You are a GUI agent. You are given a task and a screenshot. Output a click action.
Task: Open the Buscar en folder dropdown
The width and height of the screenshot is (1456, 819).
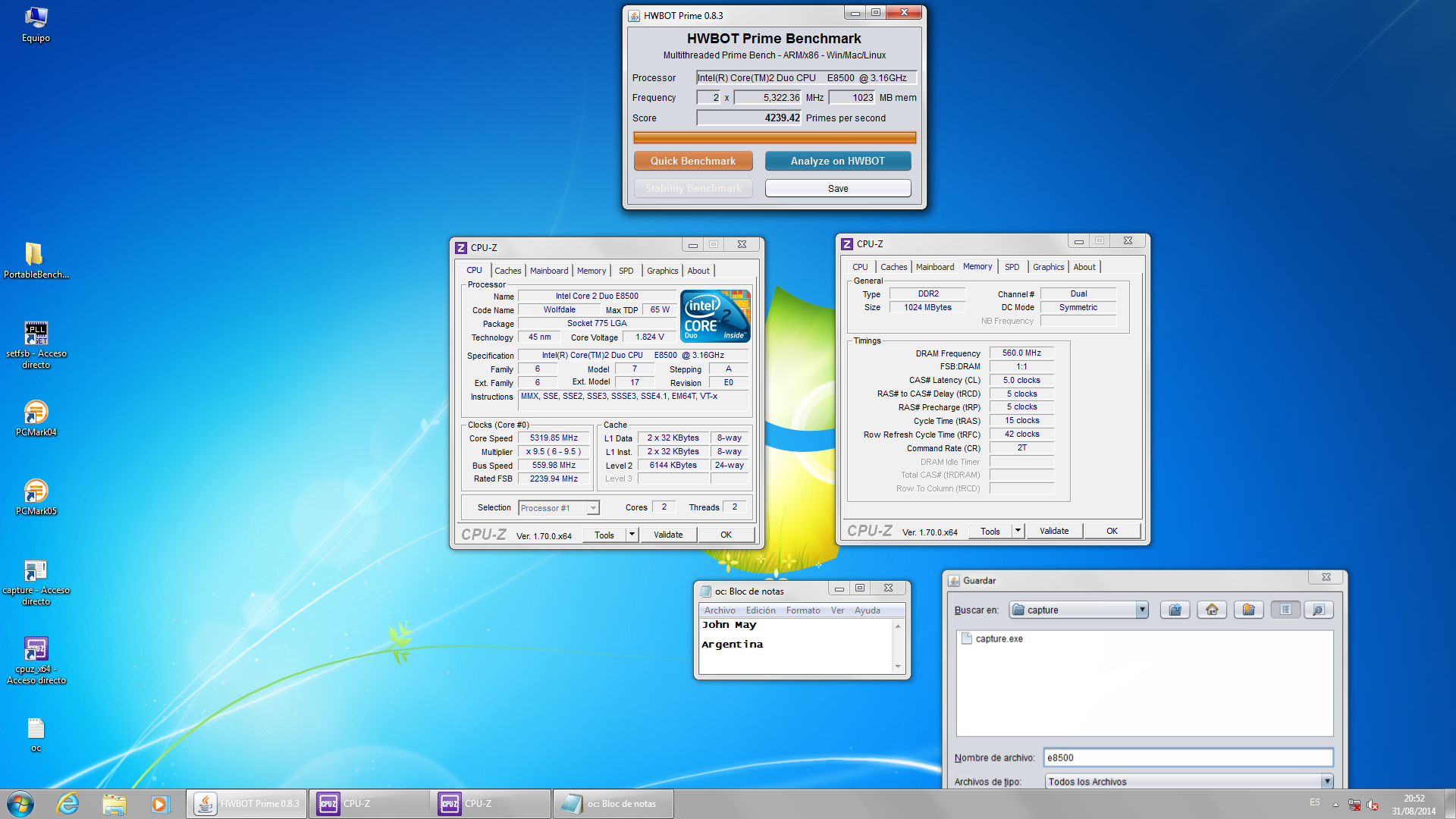click(x=1141, y=610)
